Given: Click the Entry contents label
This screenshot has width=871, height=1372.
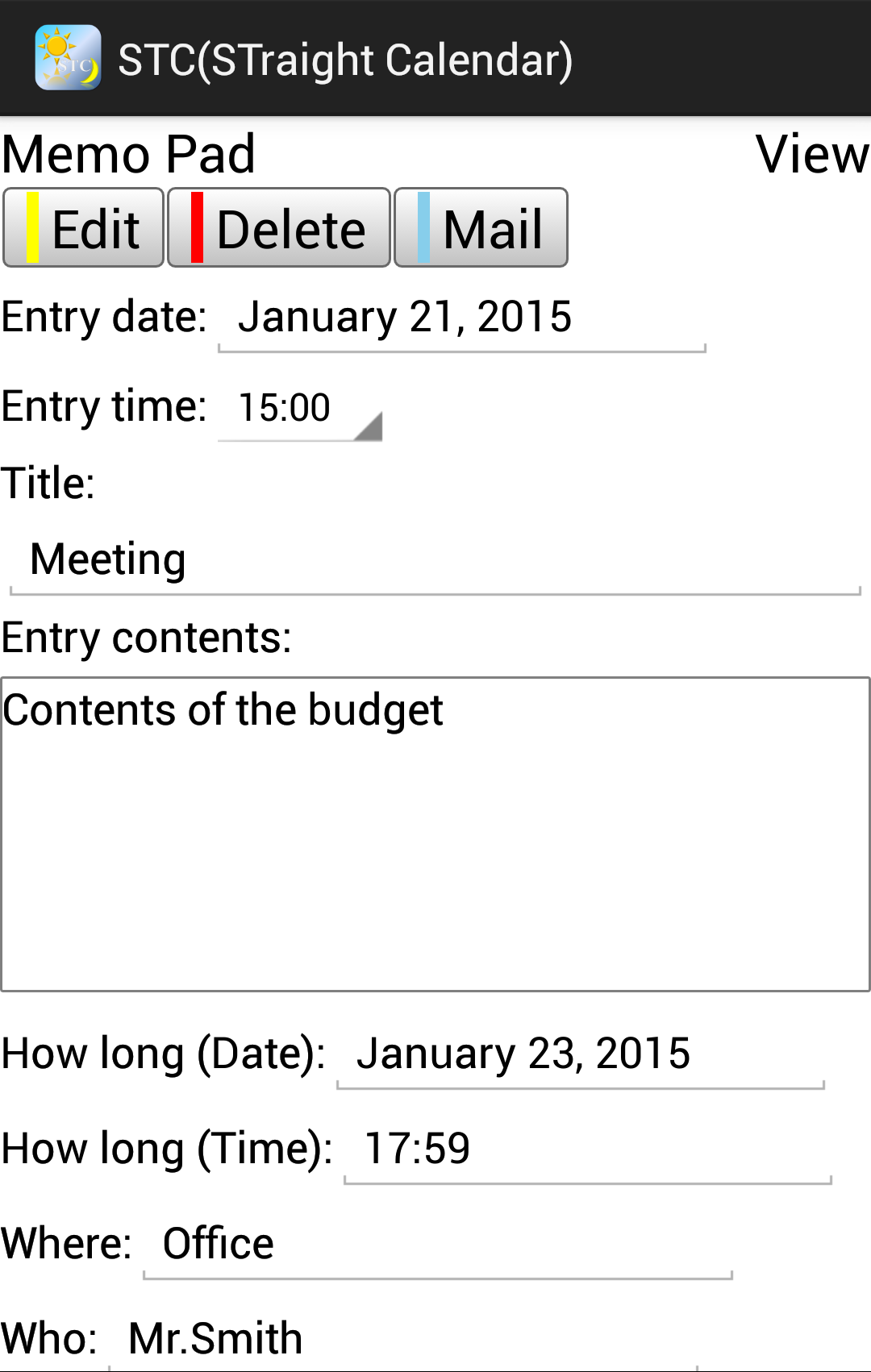Looking at the screenshot, I should [x=147, y=638].
